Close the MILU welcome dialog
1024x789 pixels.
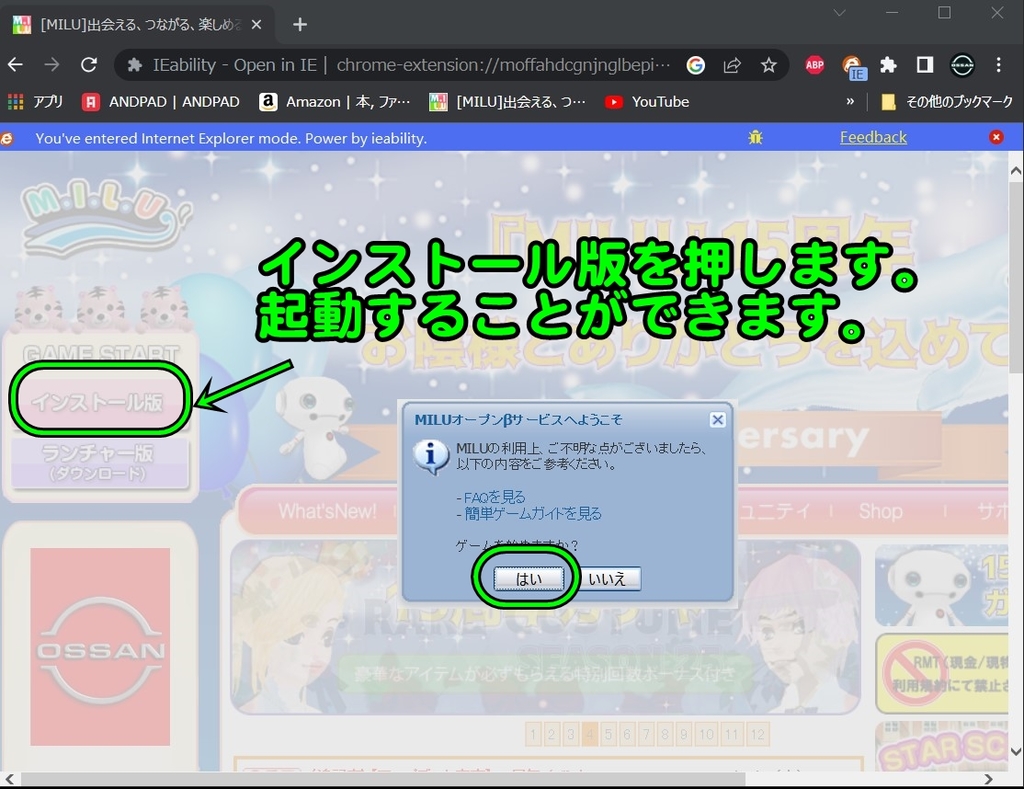click(717, 420)
